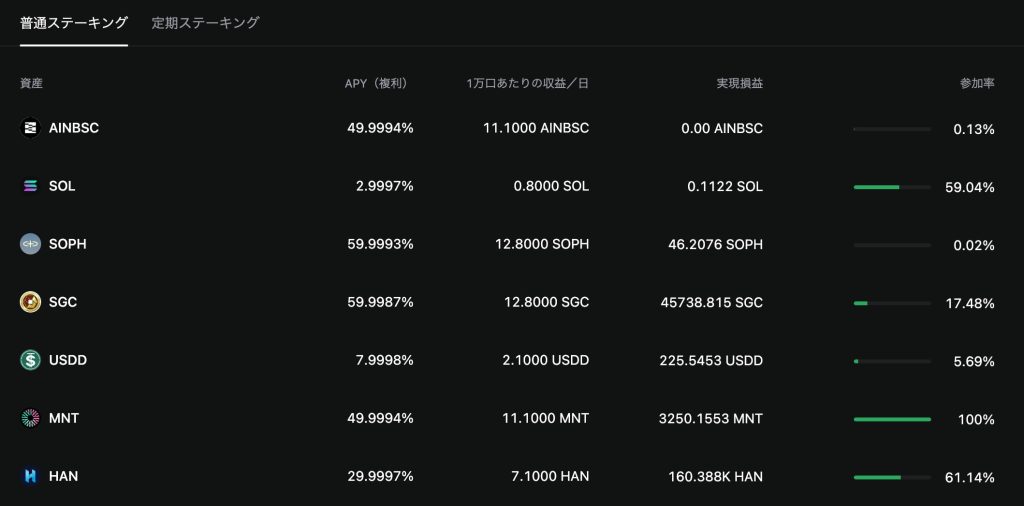The width and height of the screenshot is (1024, 506).
Task: Select the SOPH asset icon
Action: click(x=31, y=244)
